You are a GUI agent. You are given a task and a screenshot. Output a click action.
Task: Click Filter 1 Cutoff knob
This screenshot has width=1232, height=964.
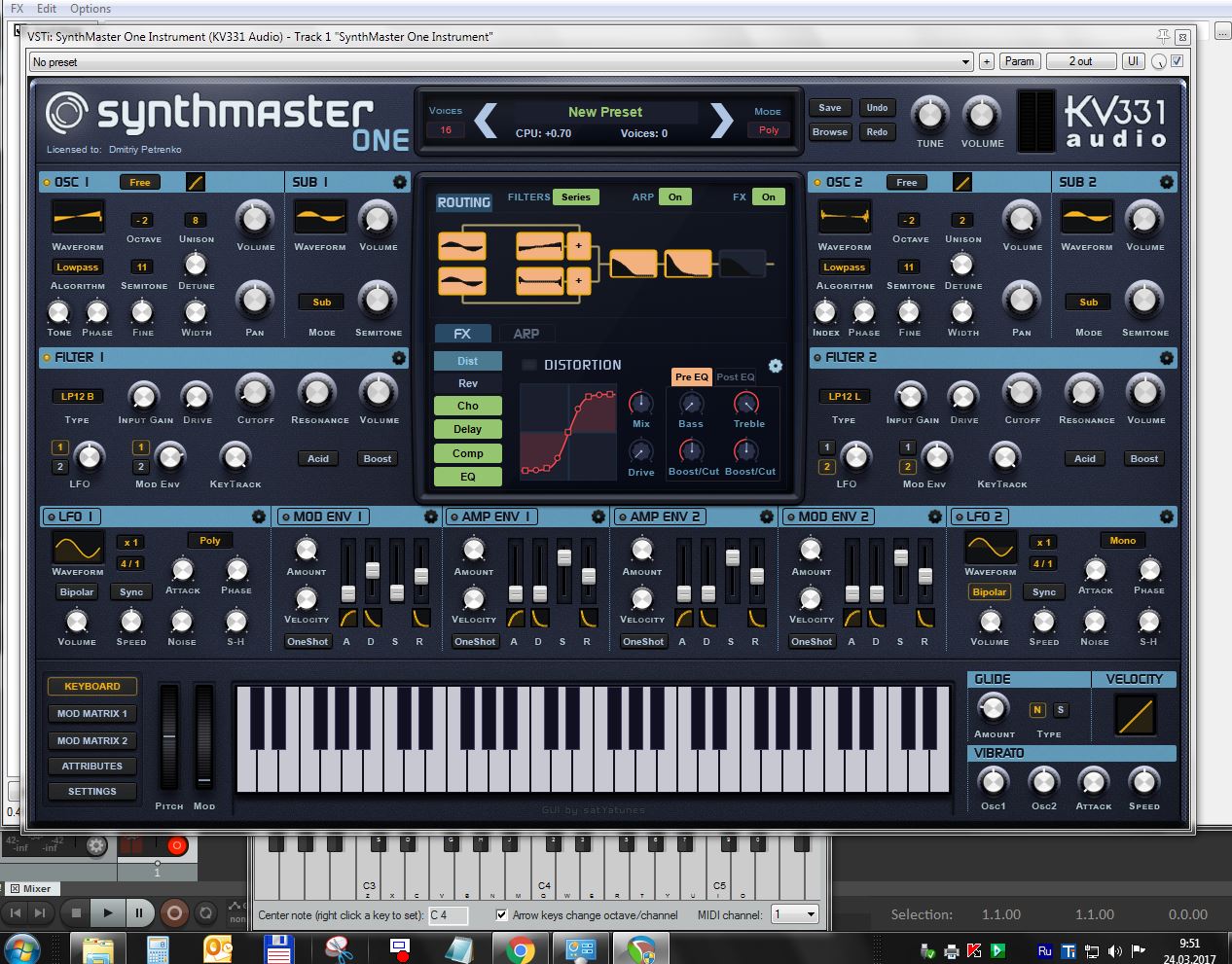pos(255,393)
